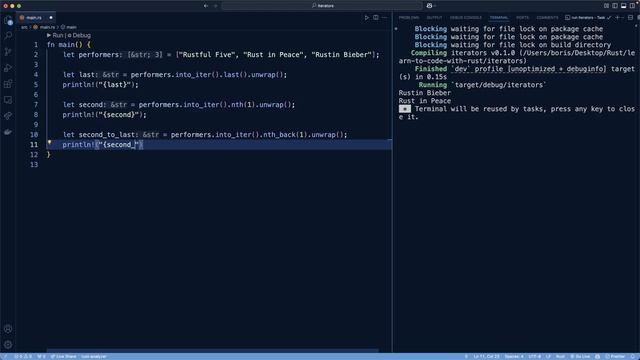Open the Explorer view in activity bar

click(x=8, y=21)
